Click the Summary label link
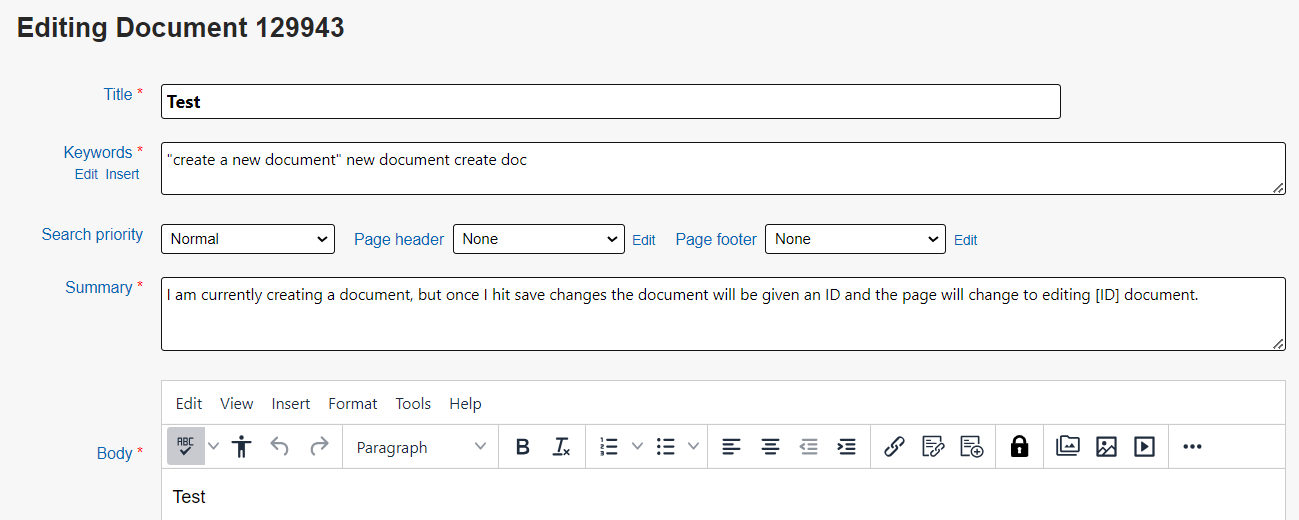 [99, 287]
